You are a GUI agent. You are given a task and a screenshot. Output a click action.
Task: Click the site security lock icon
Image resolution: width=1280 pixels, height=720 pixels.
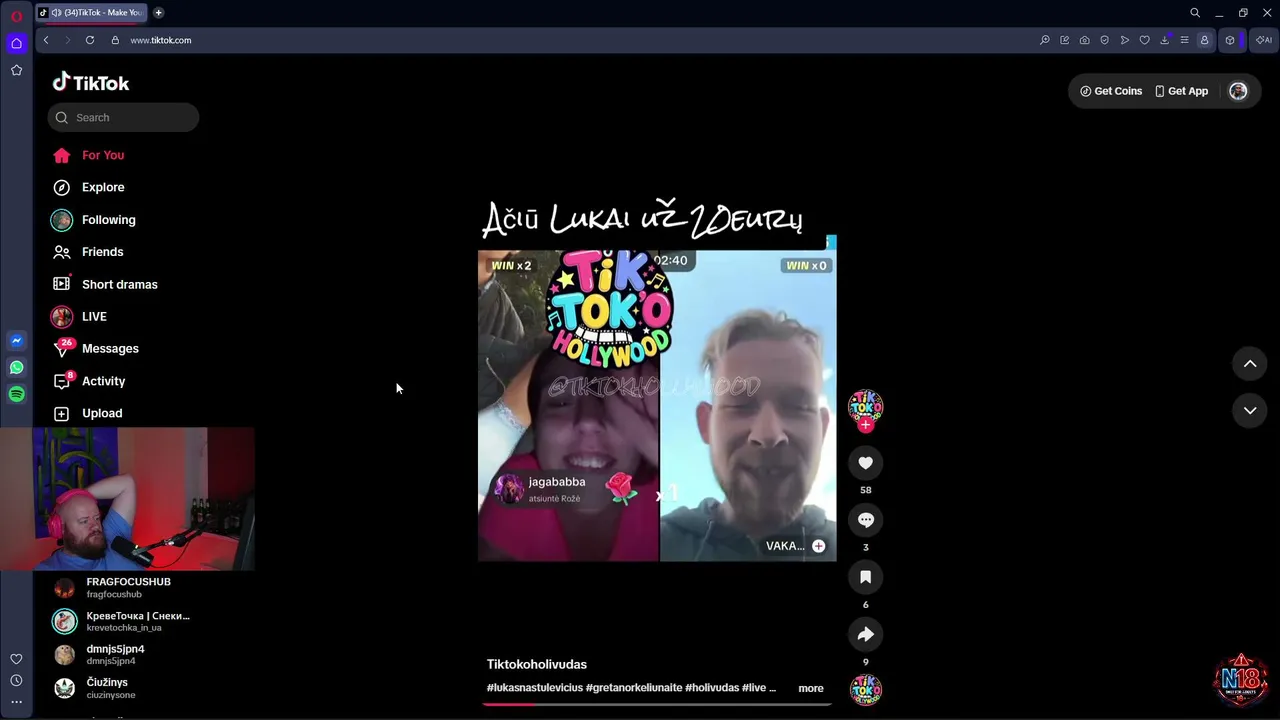pos(115,40)
